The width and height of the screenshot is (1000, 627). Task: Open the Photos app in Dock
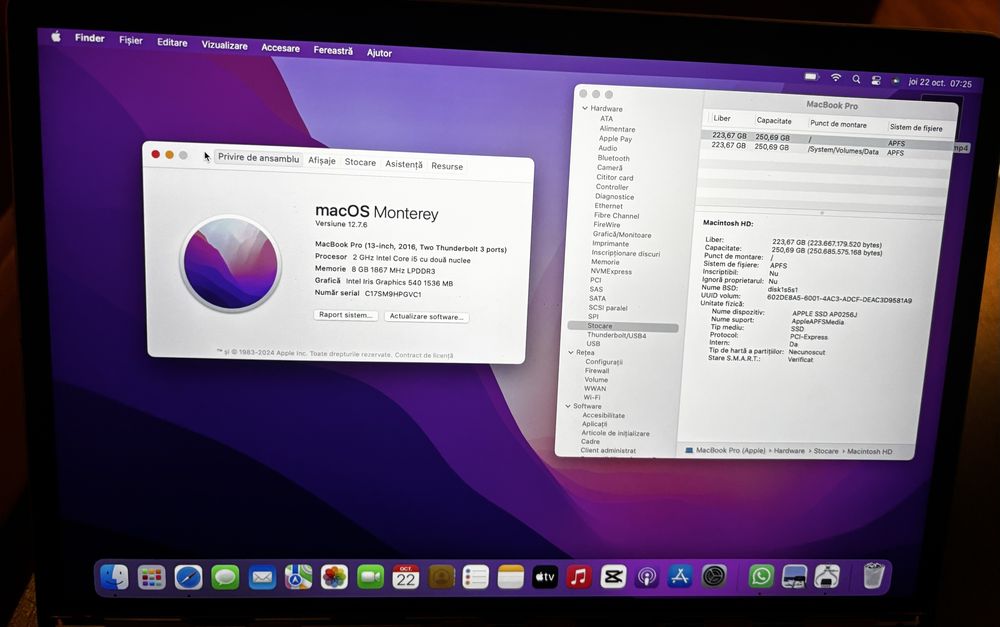pyautogui.click(x=334, y=577)
